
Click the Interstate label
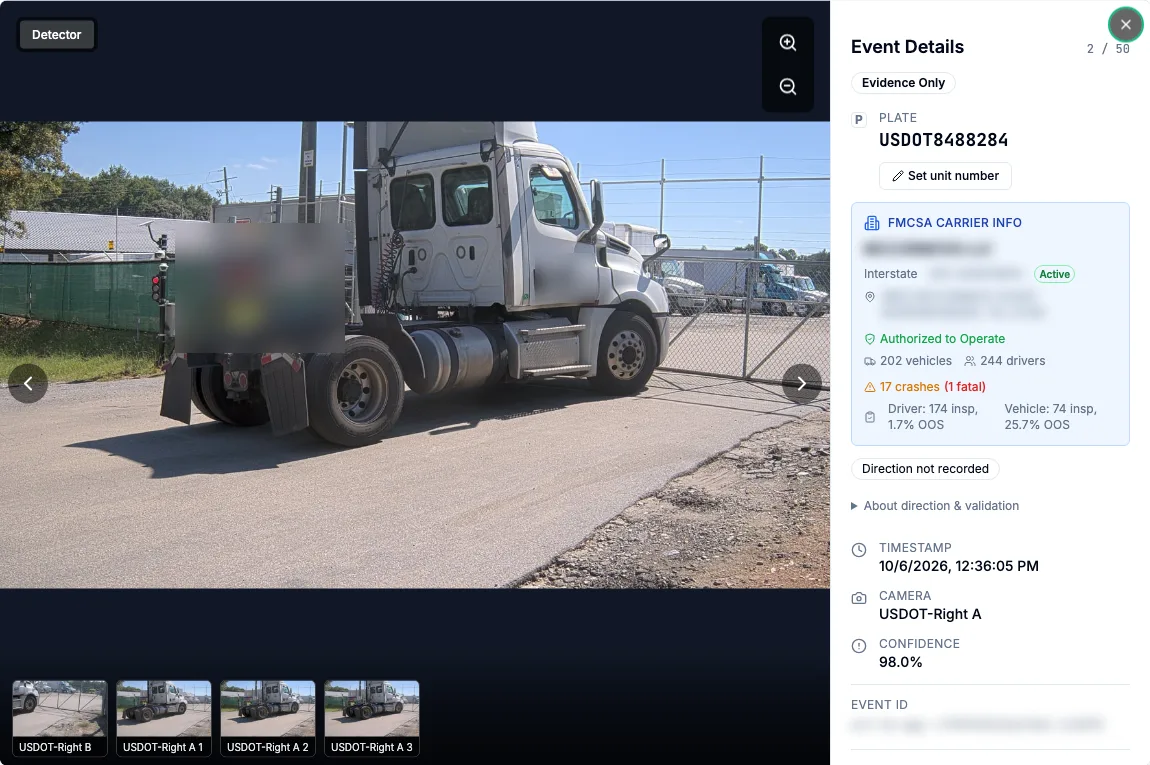coord(890,274)
